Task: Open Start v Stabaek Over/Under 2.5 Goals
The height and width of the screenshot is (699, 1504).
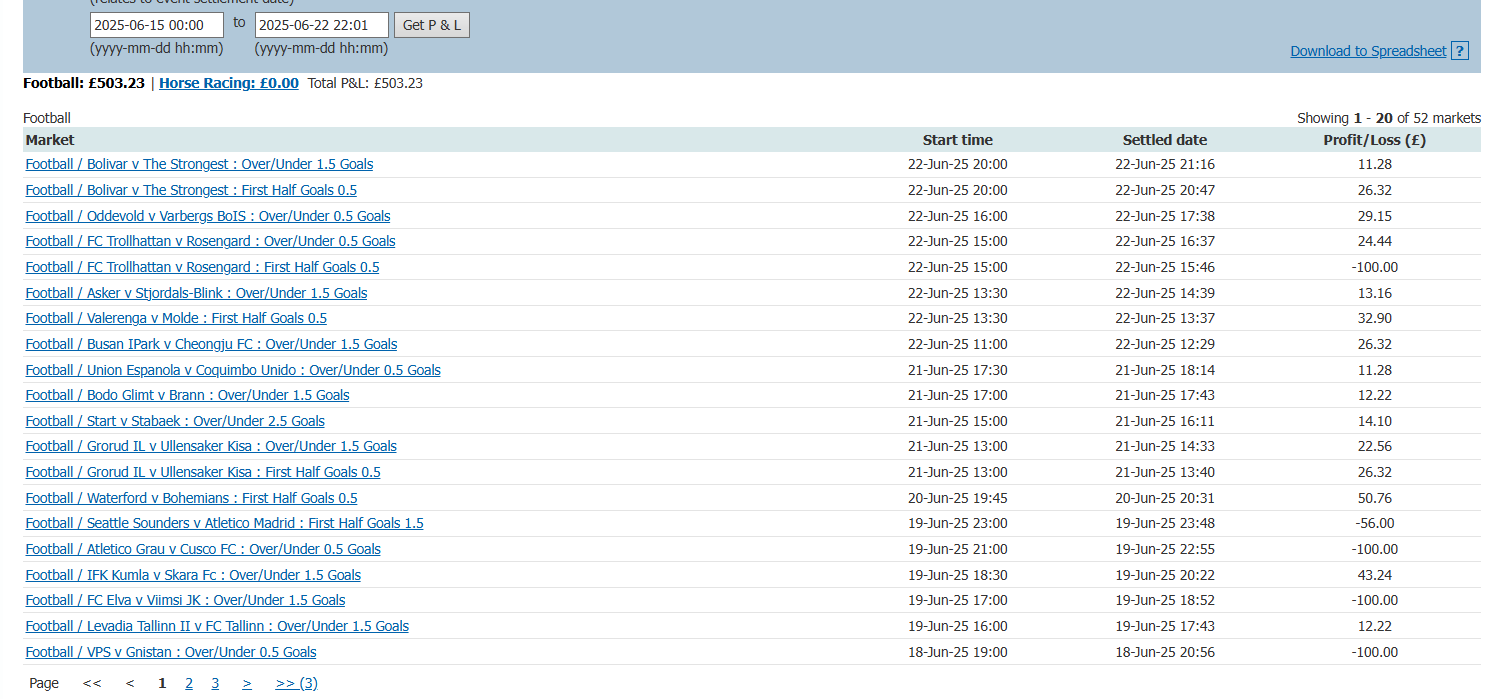Action: (175, 421)
